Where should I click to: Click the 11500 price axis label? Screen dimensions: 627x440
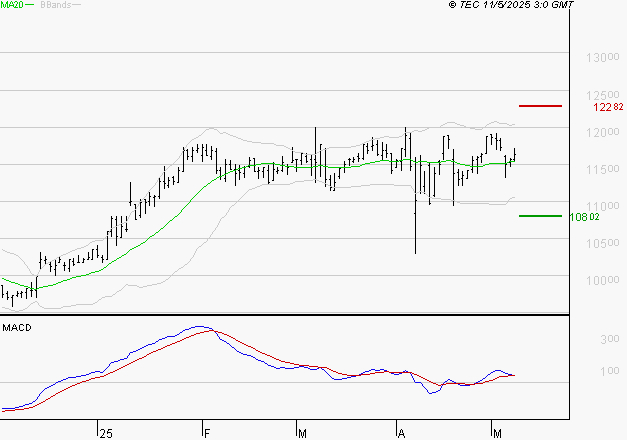point(600,169)
